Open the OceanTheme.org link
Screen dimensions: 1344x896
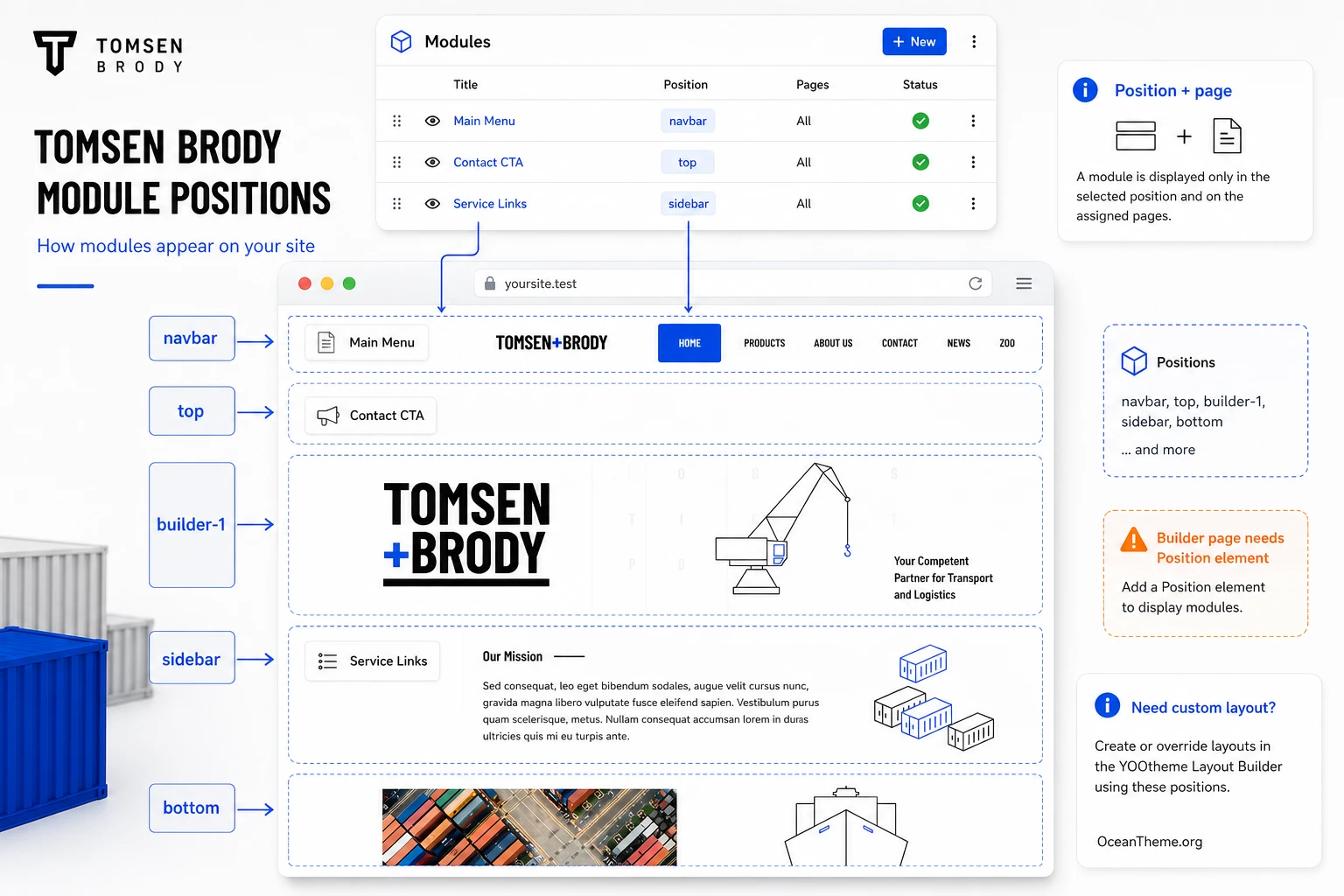(1150, 841)
